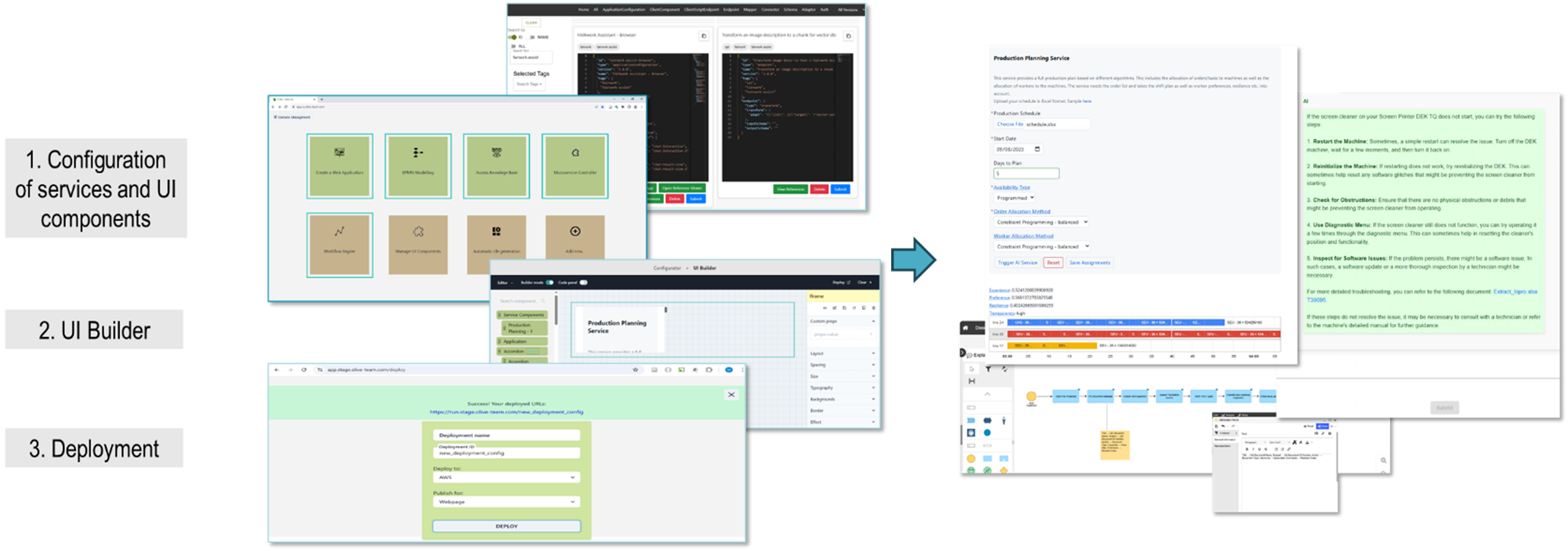
Task: Expand the Border section
Action: pos(842,411)
